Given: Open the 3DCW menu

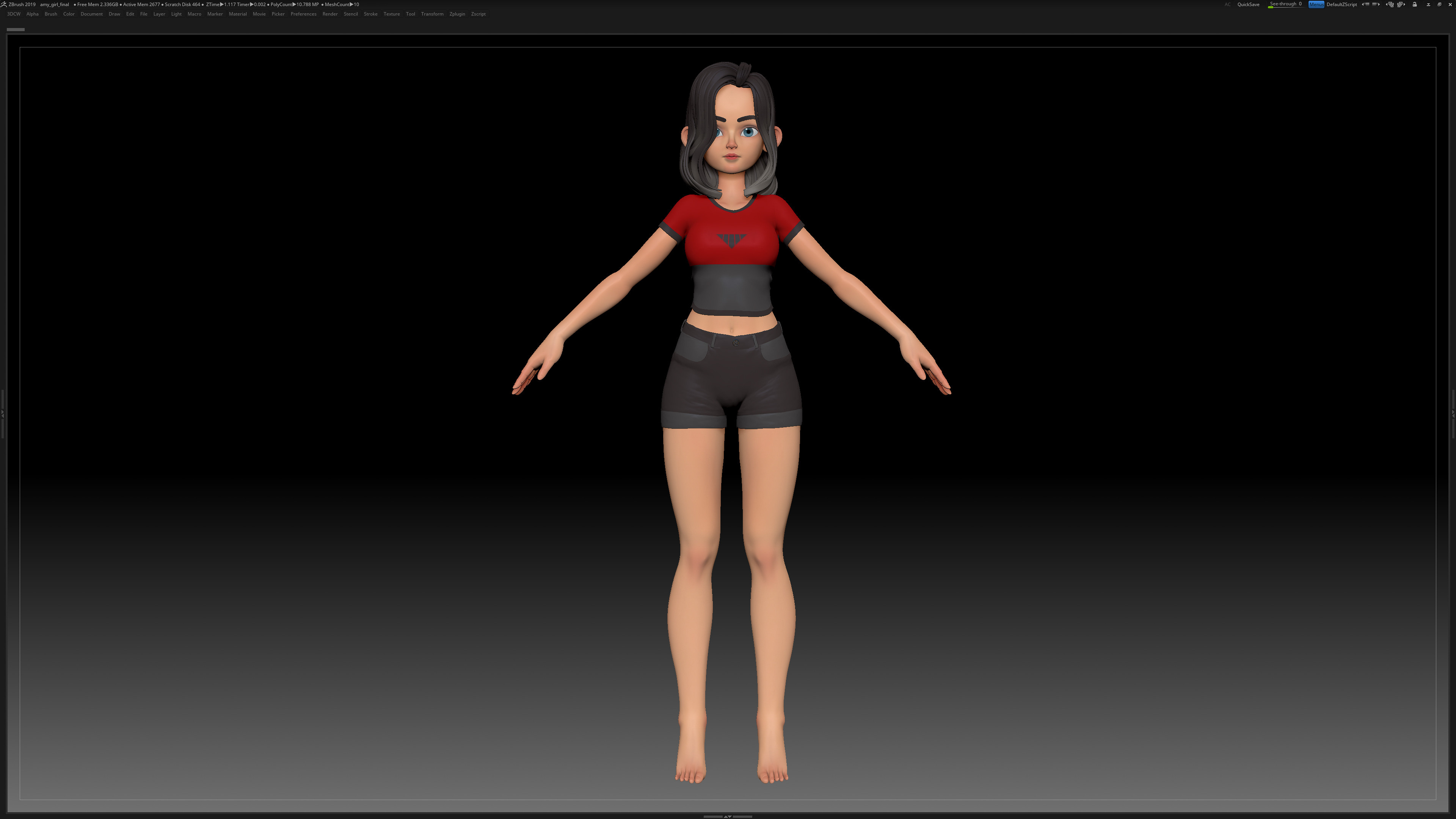Looking at the screenshot, I should [14, 14].
